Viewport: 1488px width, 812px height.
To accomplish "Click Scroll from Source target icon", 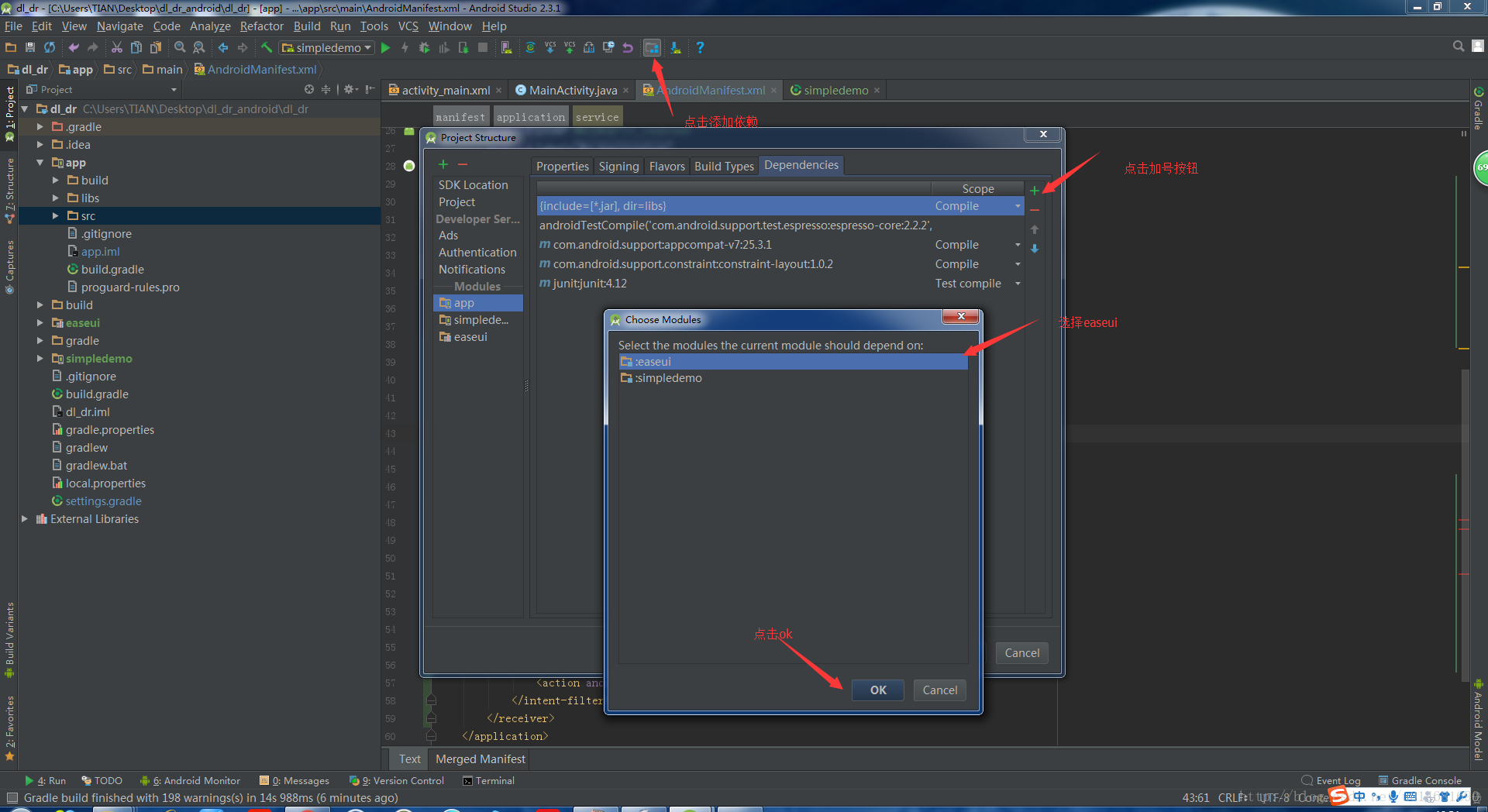I will point(309,89).
